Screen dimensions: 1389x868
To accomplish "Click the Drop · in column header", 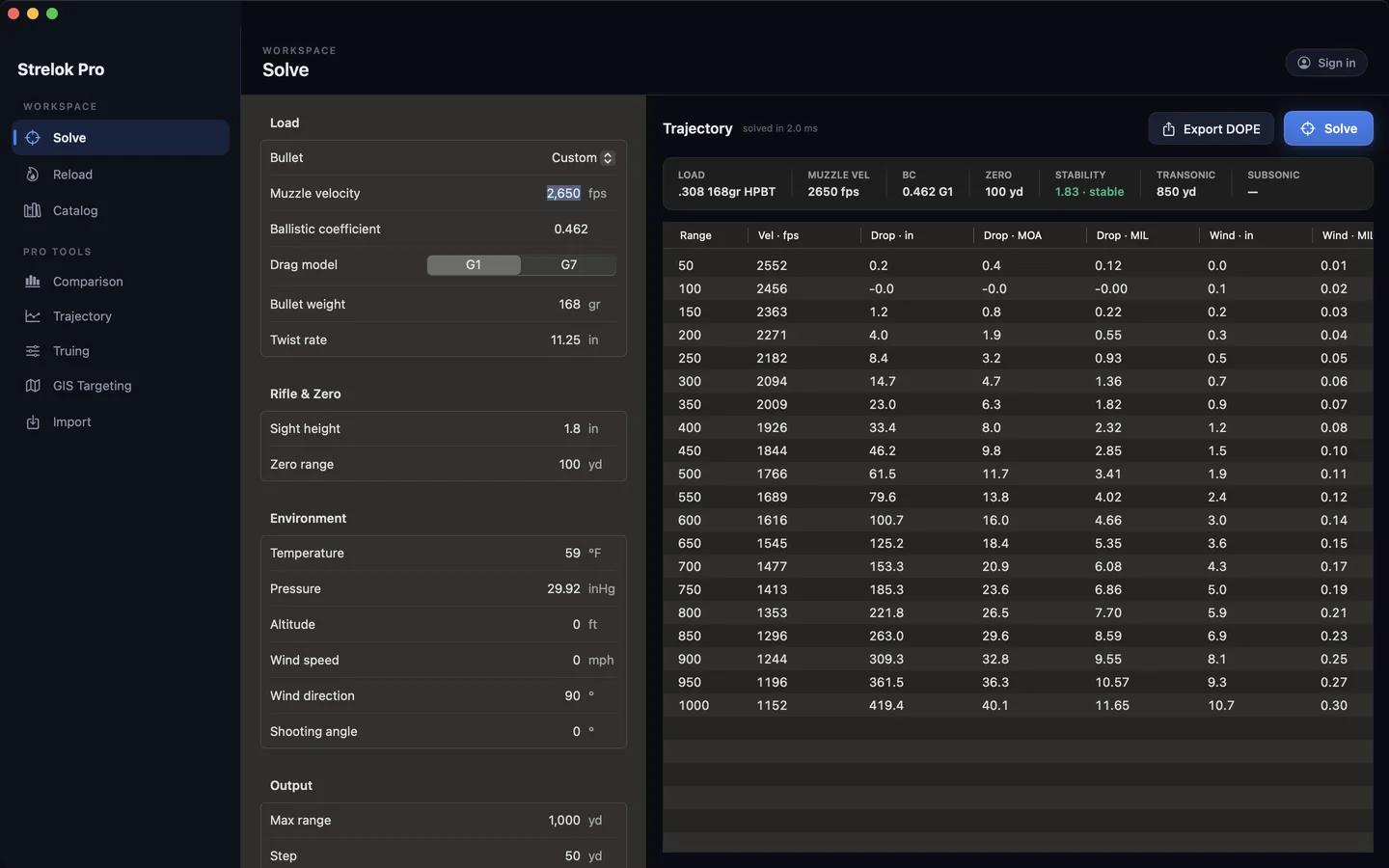I will [x=892, y=235].
